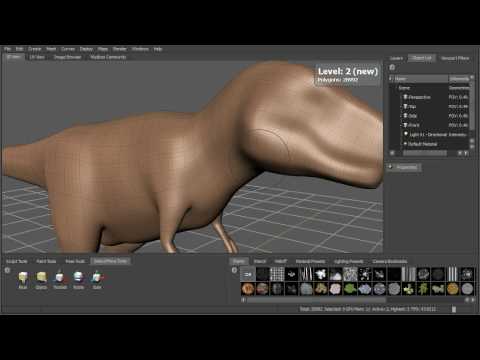Screen dimensions: 480x360
Task: Open the File menu
Action: (x=7, y=49)
